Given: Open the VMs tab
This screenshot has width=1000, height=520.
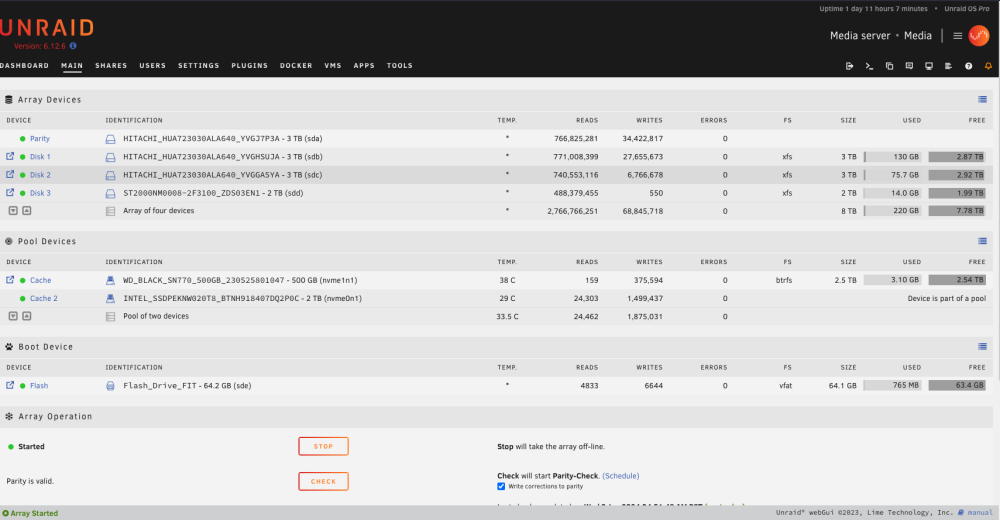Looking at the screenshot, I should 333,66.
